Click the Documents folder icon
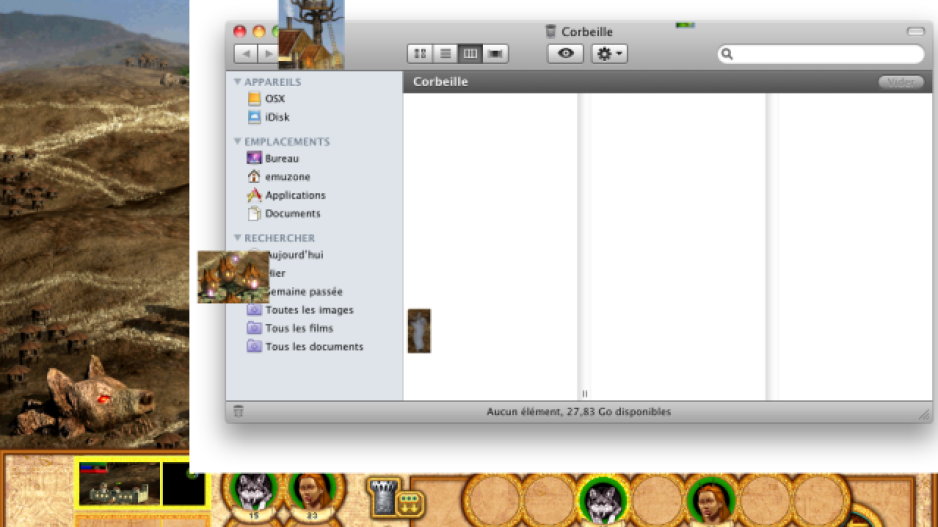This screenshot has height=527, width=938. coord(254,214)
